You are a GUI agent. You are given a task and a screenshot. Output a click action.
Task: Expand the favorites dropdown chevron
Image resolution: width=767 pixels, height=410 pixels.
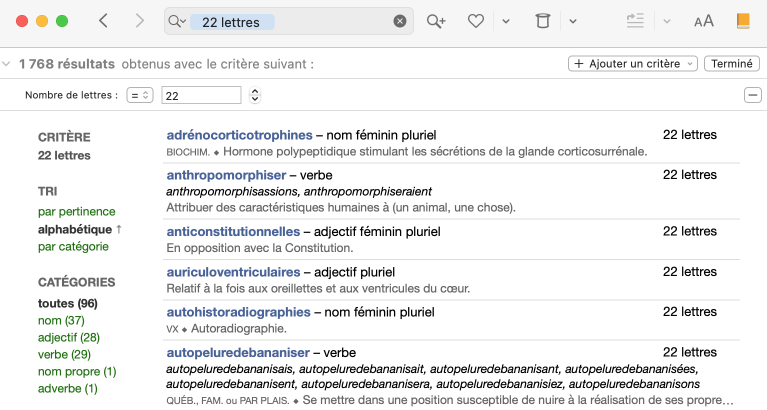(x=506, y=21)
